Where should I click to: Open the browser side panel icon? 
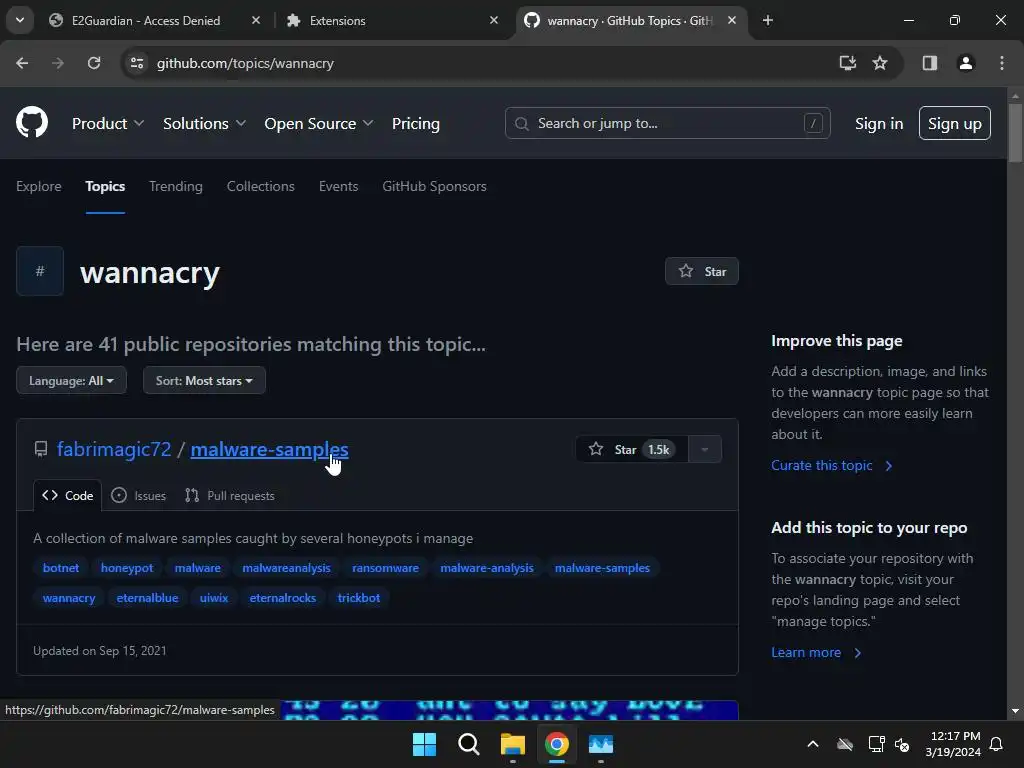930,63
